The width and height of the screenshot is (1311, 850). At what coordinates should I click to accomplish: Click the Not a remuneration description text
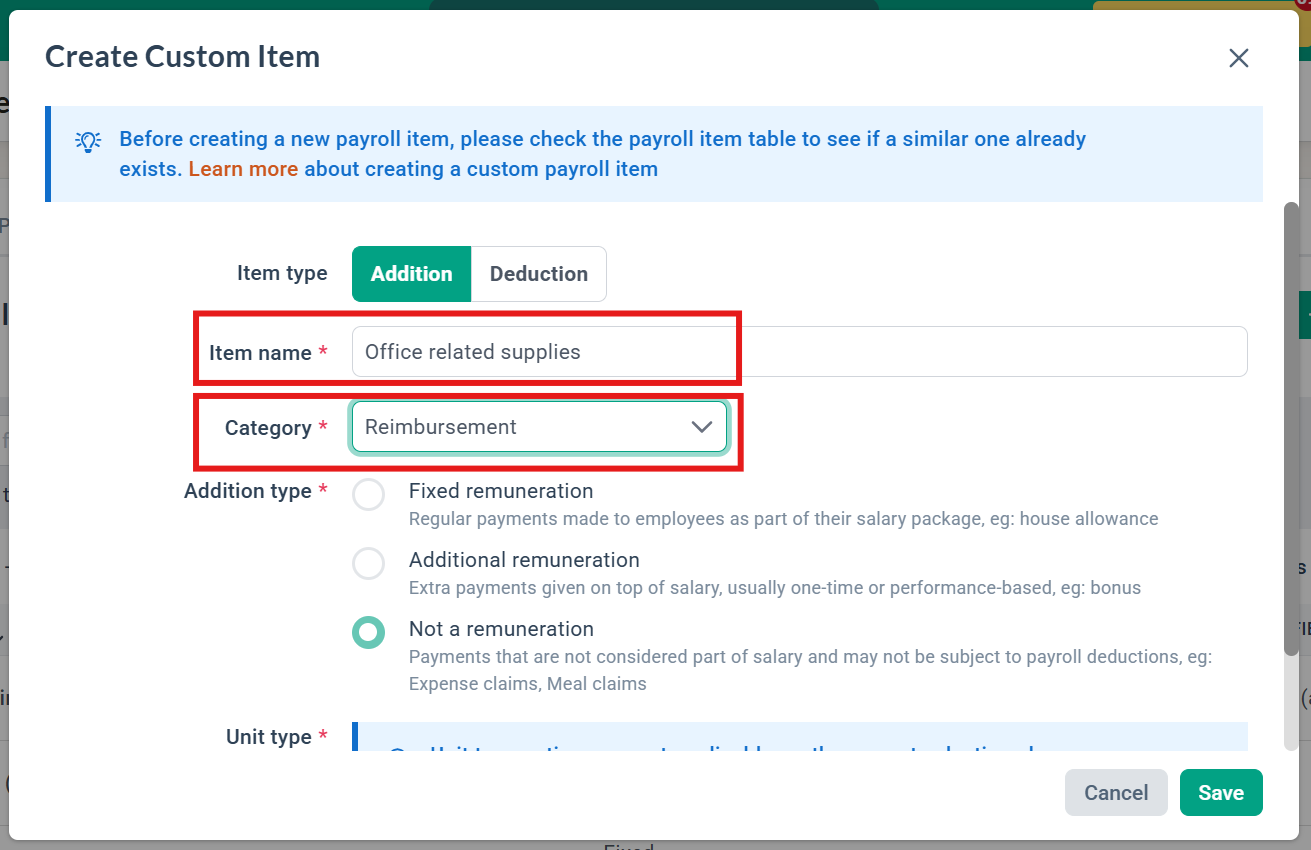[810, 671]
